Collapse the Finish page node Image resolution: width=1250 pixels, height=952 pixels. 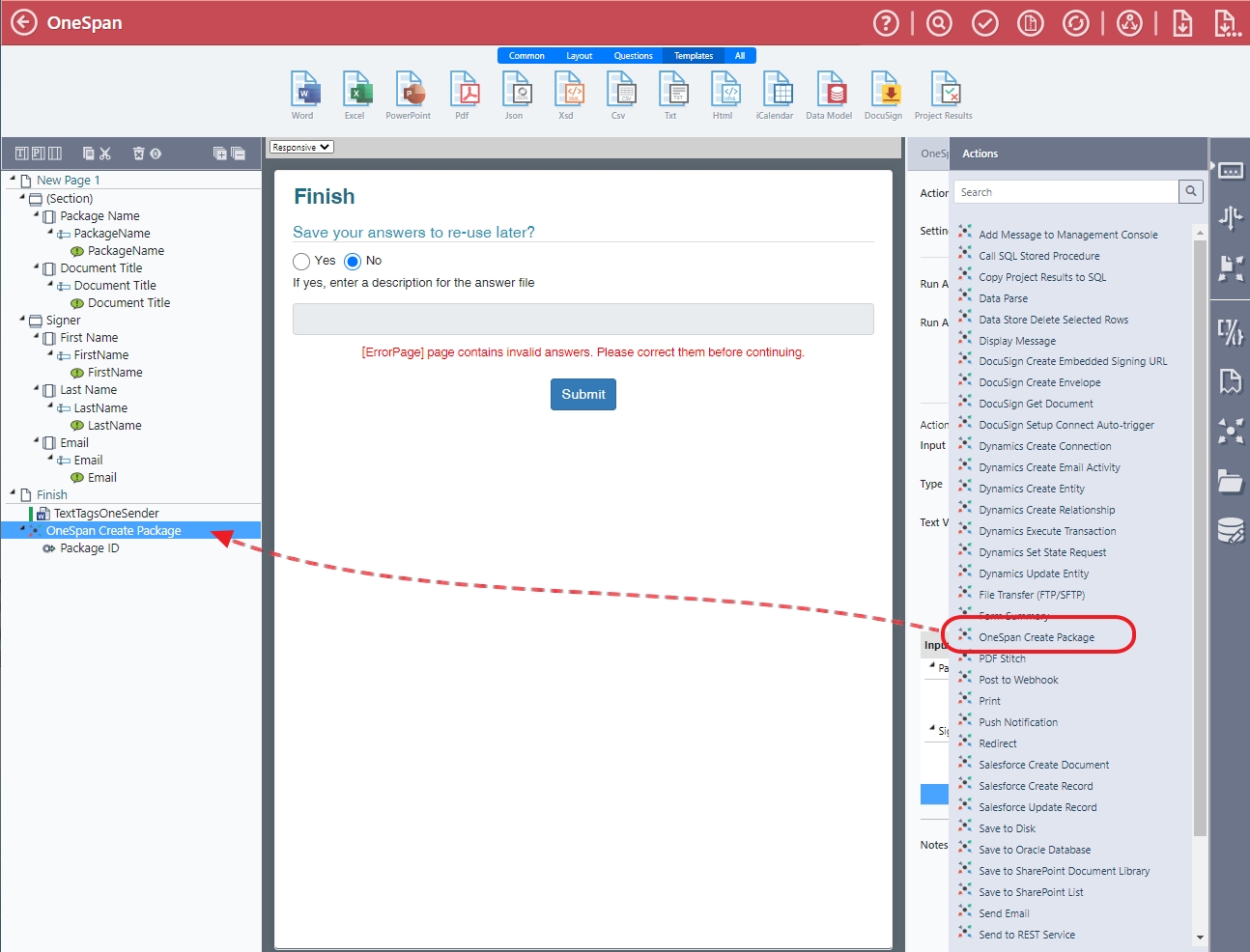pyautogui.click(x=13, y=493)
